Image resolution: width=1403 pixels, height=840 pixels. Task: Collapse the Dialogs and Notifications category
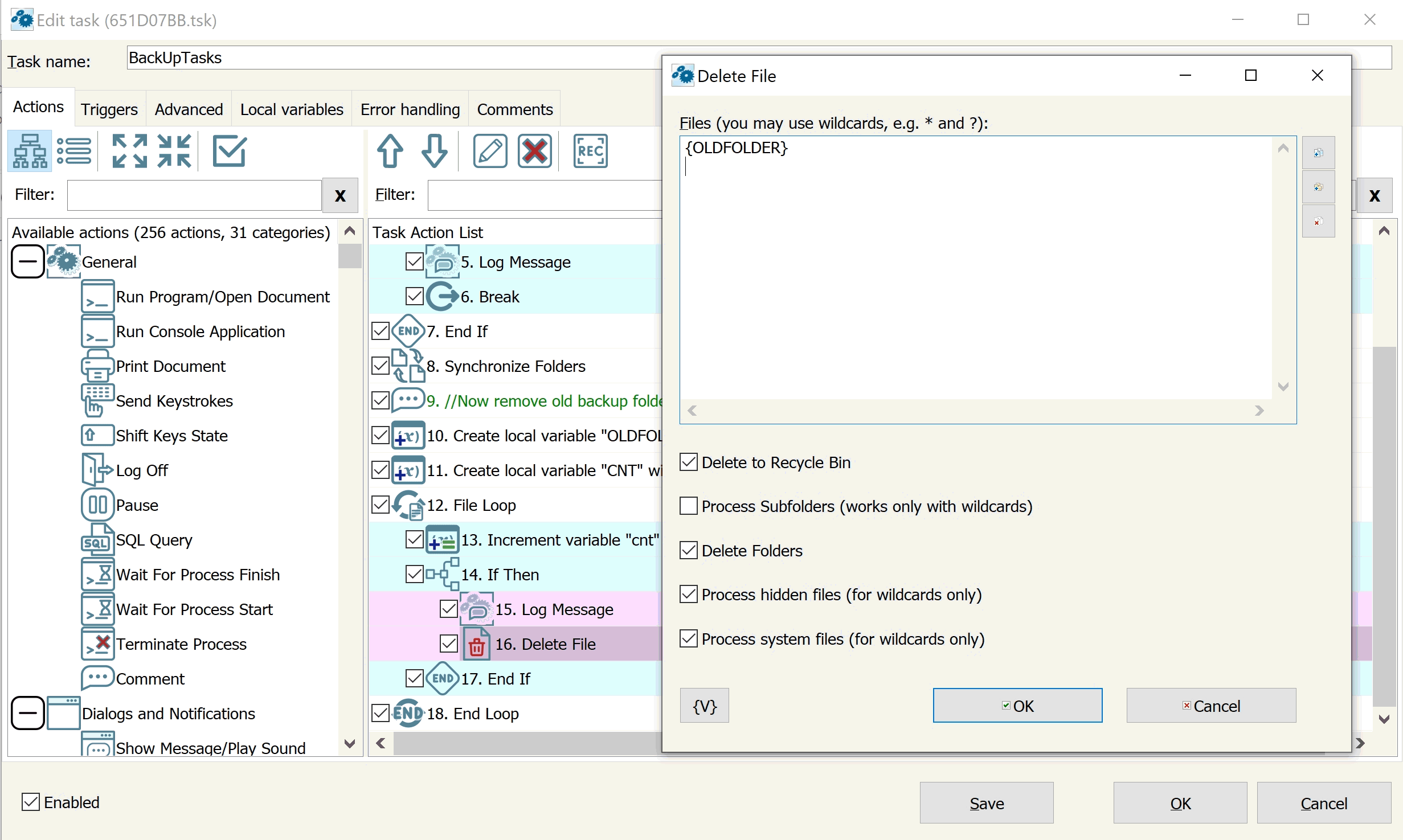28,714
